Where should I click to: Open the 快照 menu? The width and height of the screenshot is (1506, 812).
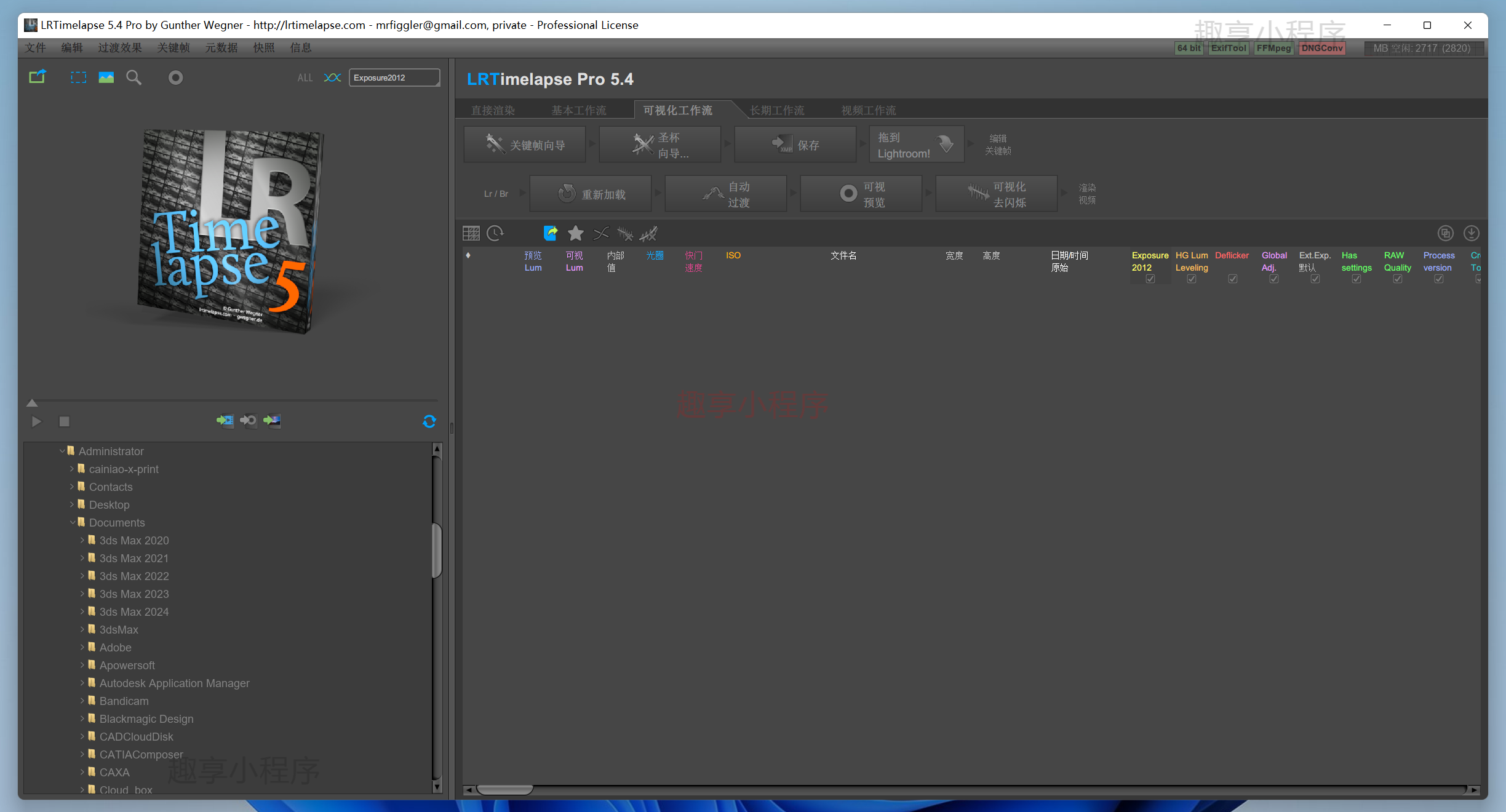(x=265, y=48)
